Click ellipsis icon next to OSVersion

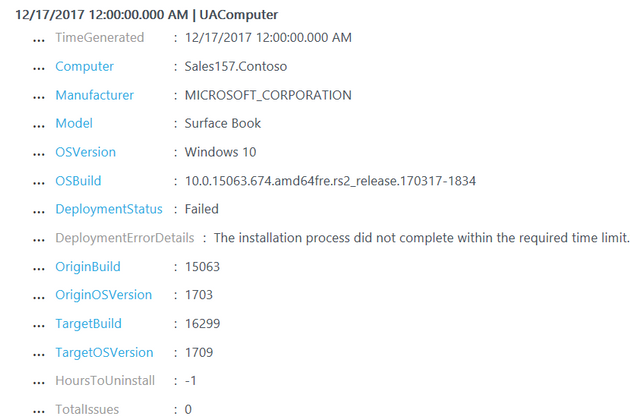(x=39, y=155)
